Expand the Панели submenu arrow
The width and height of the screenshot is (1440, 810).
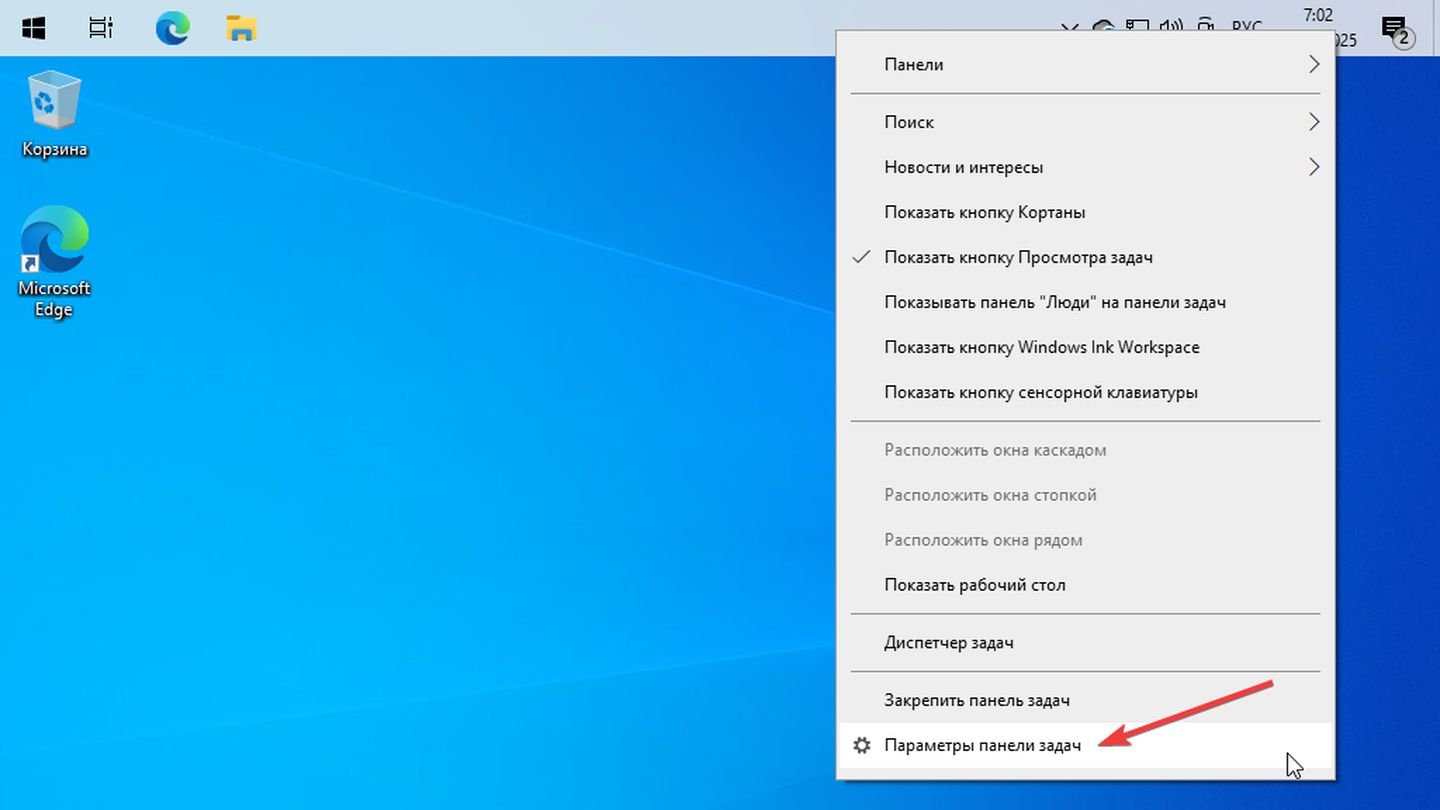[x=1313, y=64]
